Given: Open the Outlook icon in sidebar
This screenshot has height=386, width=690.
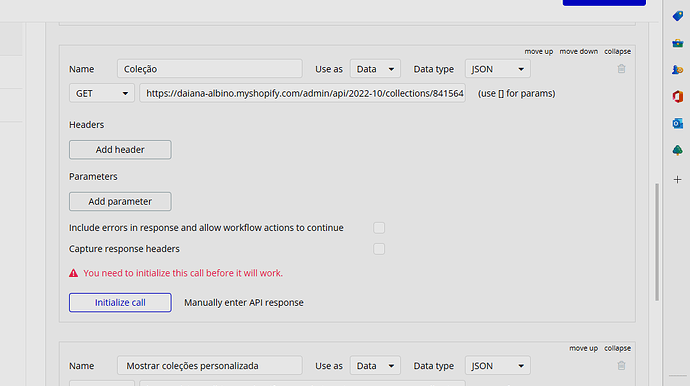Looking at the screenshot, I should click(678, 124).
